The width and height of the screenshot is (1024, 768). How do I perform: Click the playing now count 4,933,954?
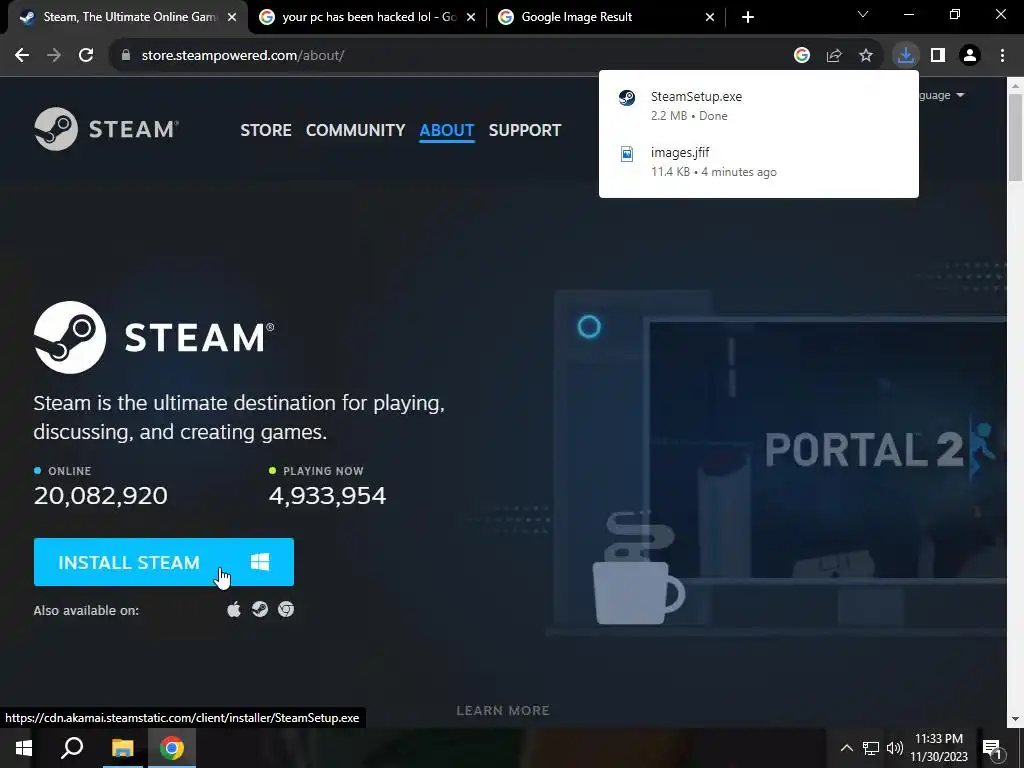point(327,496)
